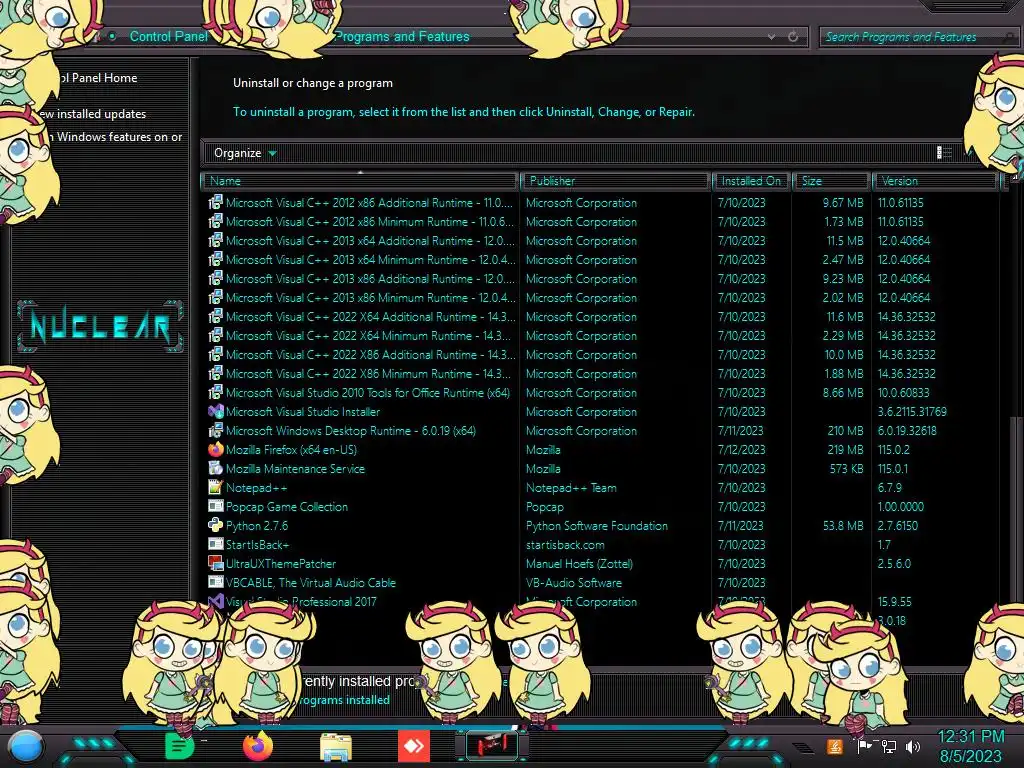
Task: Click size cell '210 MB'
Action: click(x=845, y=430)
